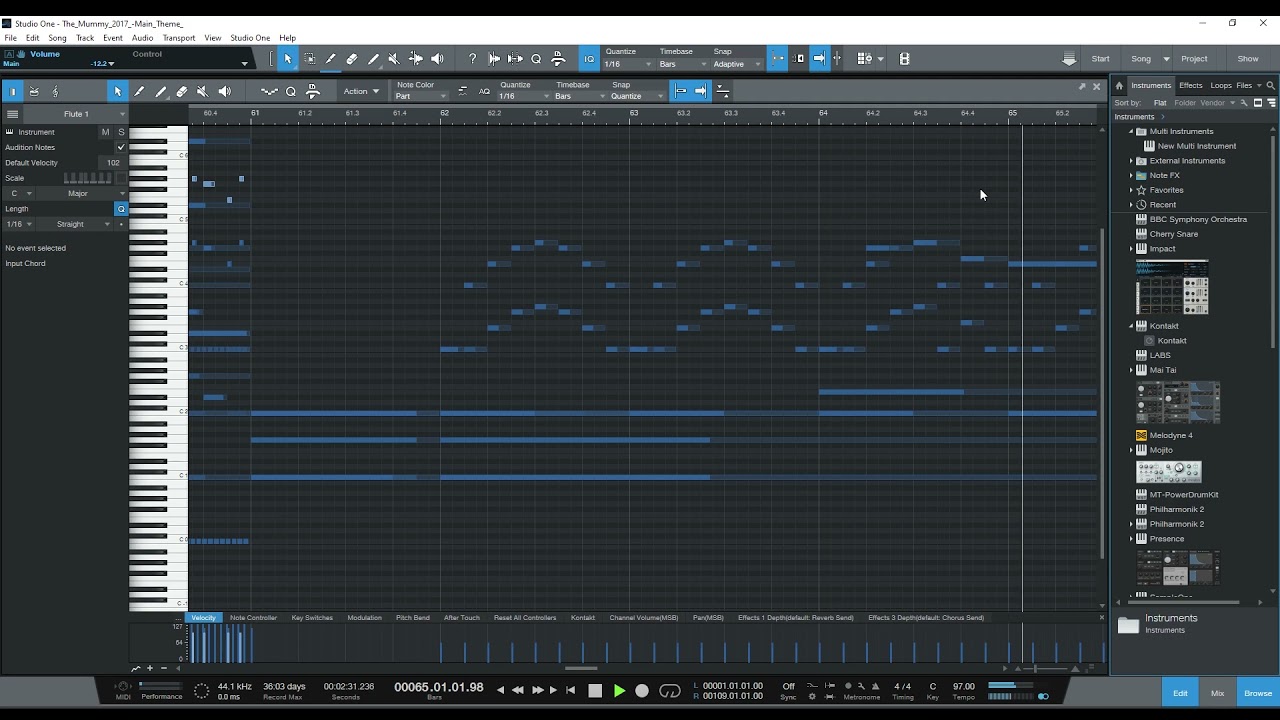The width and height of the screenshot is (1280, 720).
Task: Toggle the piano roll view button
Action: click(13, 91)
